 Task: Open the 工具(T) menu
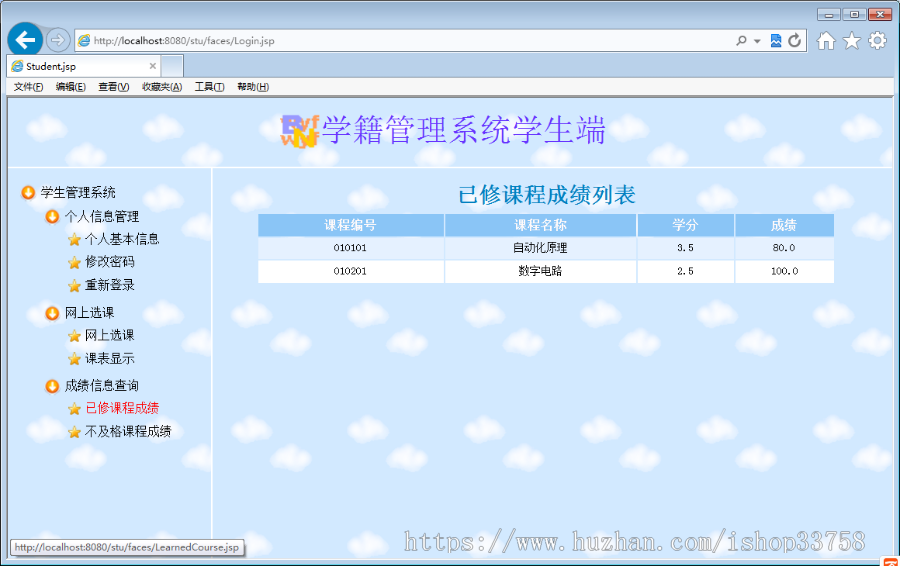(x=209, y=87)
